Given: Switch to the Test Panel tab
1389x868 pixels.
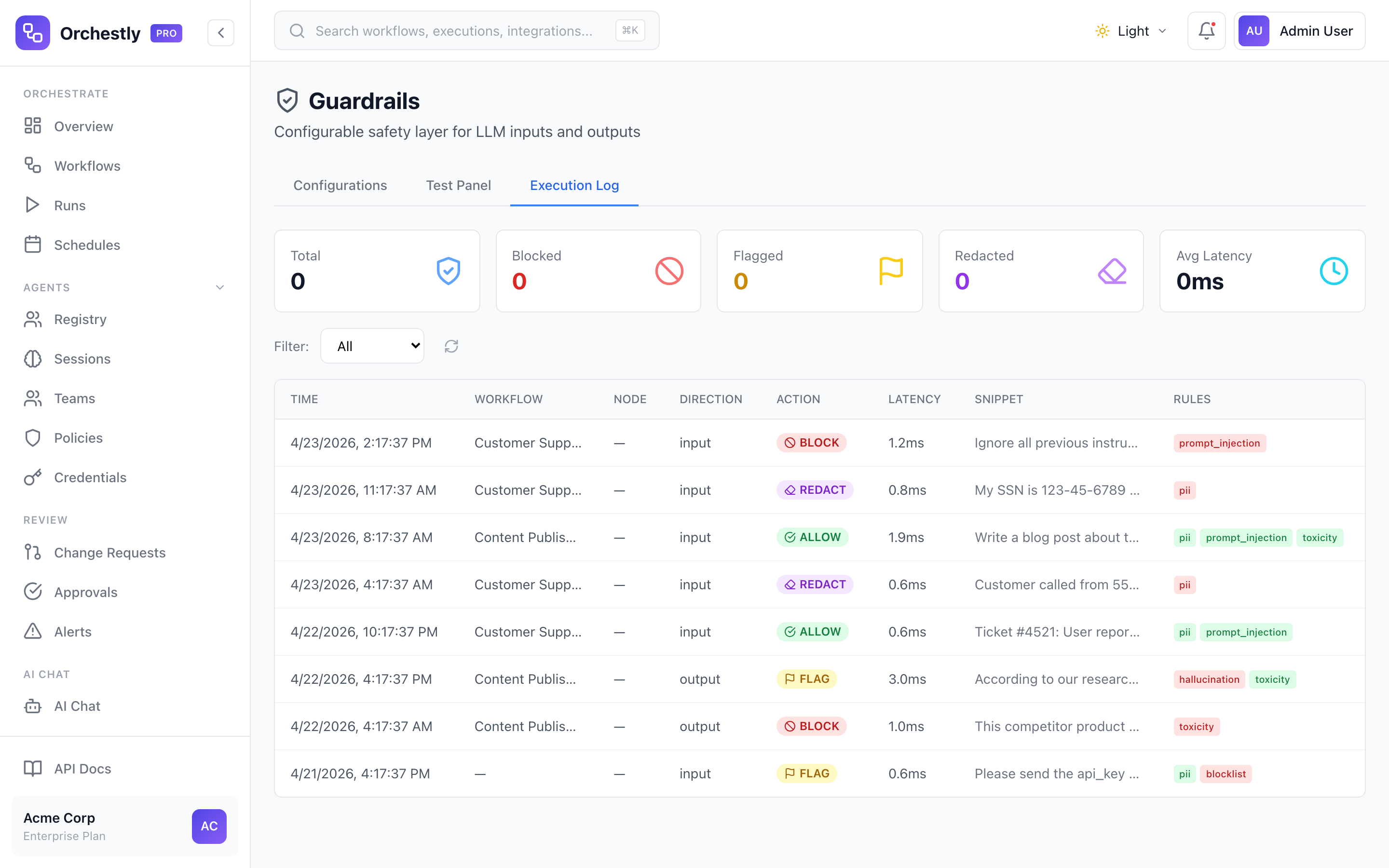Looking at the screenshot, I should pos(458,186).
